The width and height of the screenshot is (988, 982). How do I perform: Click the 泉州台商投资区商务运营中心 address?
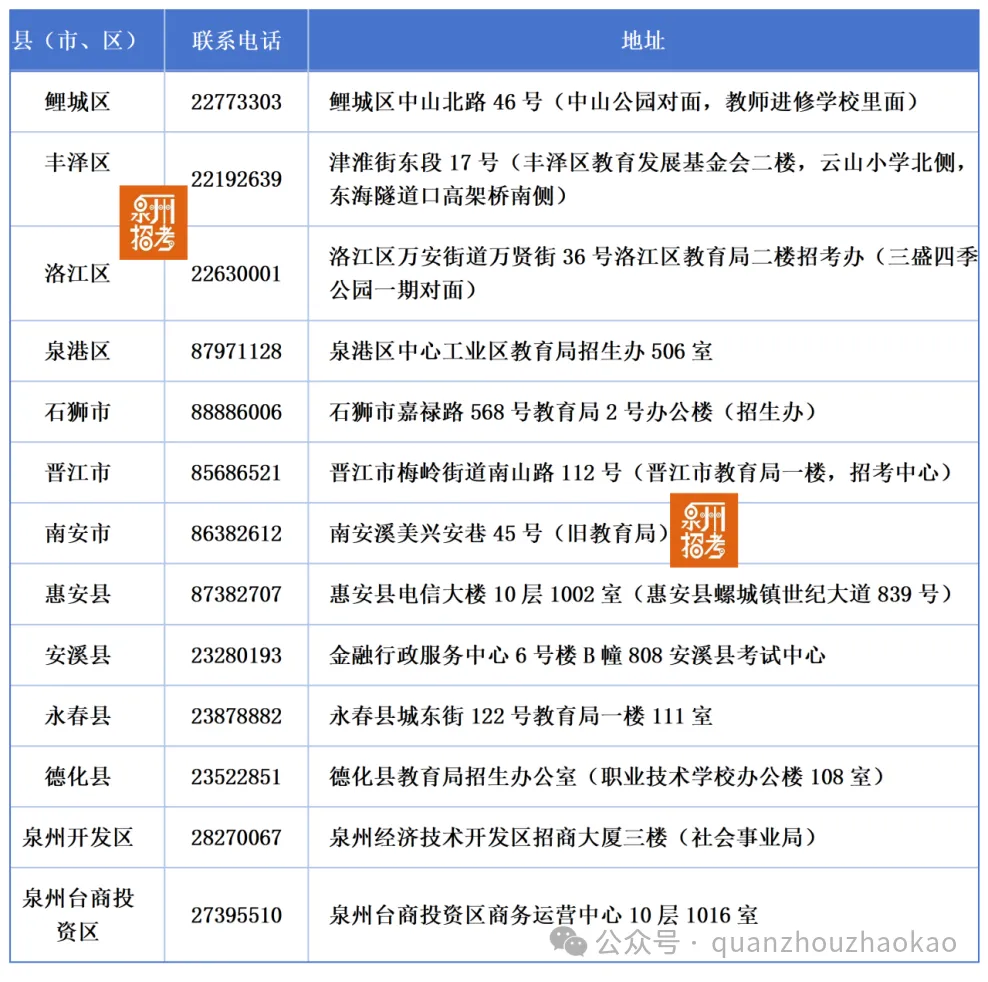[x=544, y=915]
